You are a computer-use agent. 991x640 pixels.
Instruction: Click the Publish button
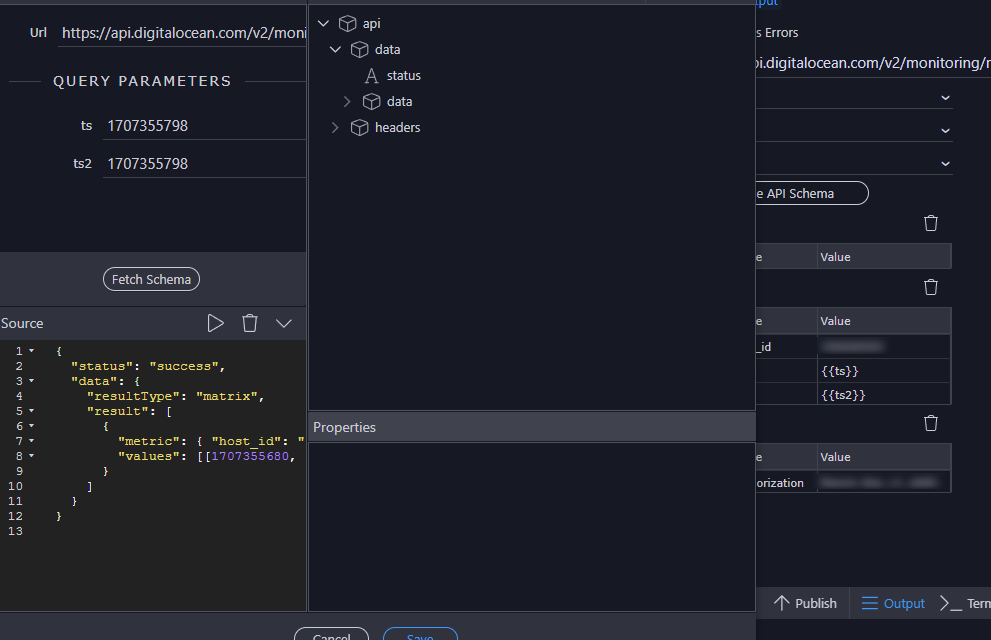click(805, 603)
